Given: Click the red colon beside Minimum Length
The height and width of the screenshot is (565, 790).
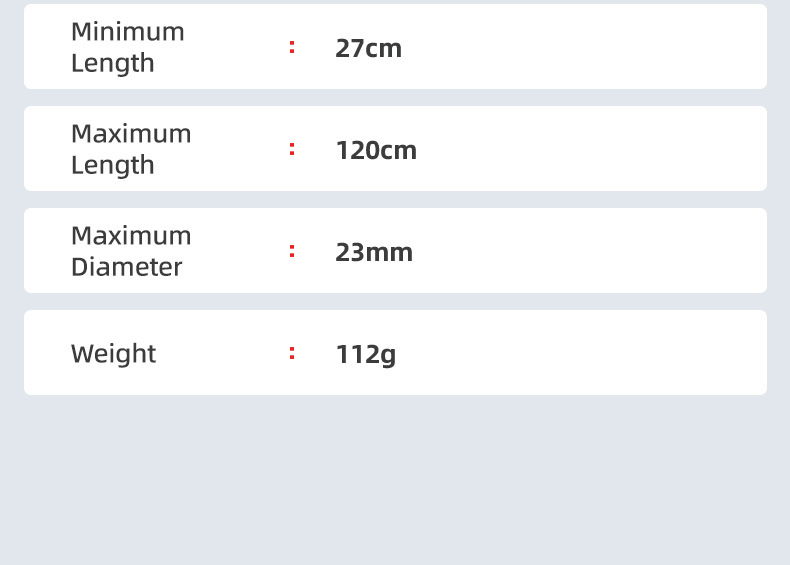Looking at the screenshot, I should click(x=292, y=47).
